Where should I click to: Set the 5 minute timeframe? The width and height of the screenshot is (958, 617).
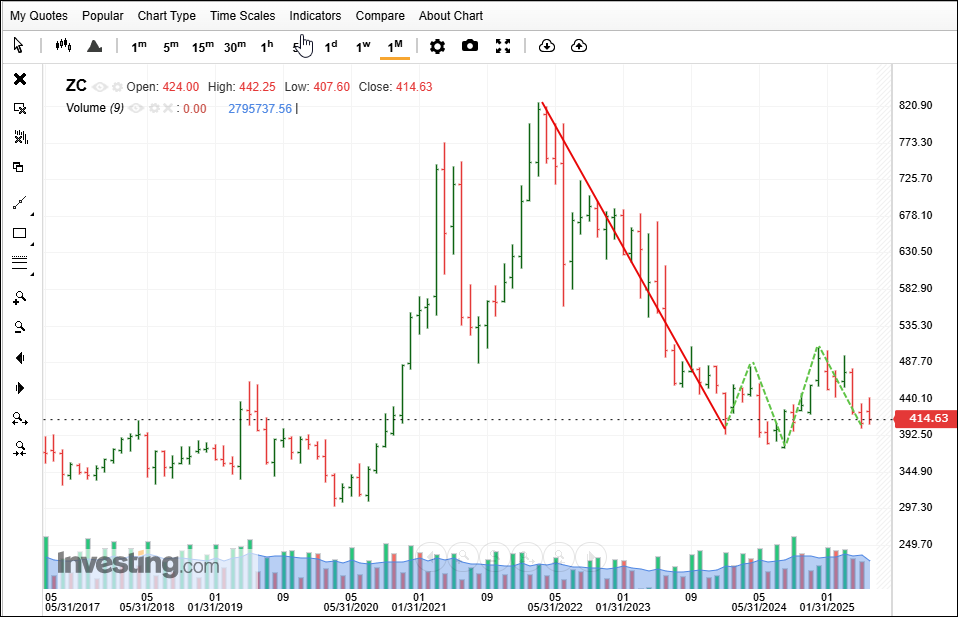coord(171,46)
